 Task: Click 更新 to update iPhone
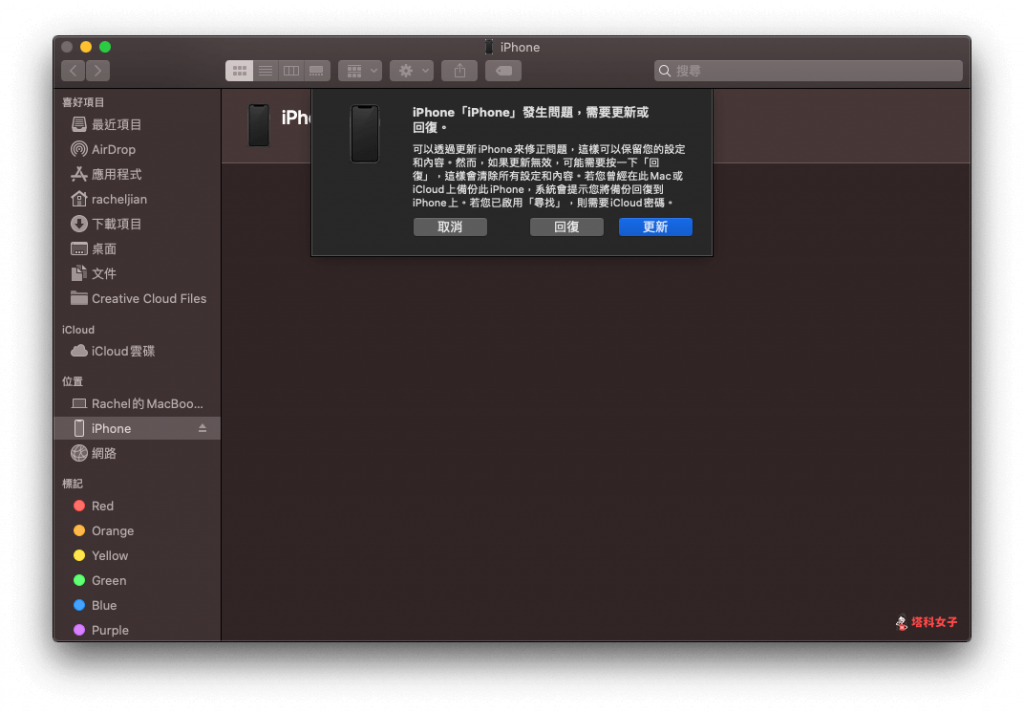[655, 227]
